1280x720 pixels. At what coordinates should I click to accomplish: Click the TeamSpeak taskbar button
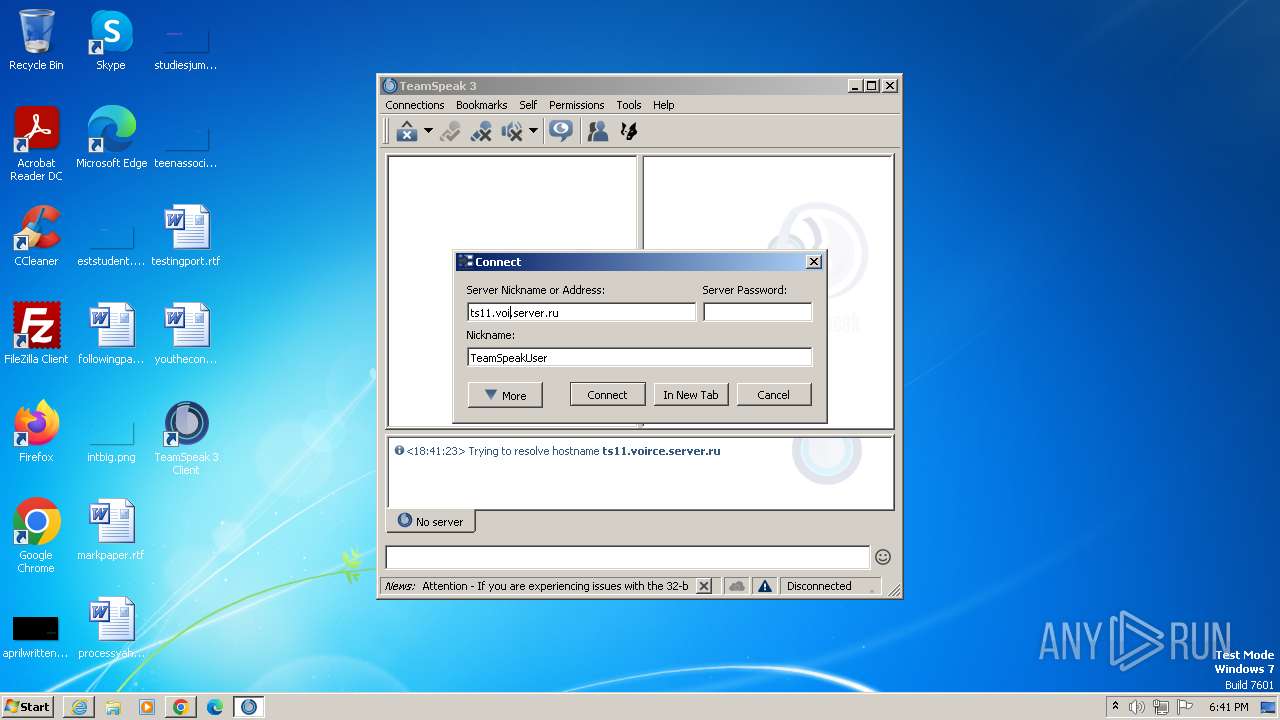click(249, 707)
